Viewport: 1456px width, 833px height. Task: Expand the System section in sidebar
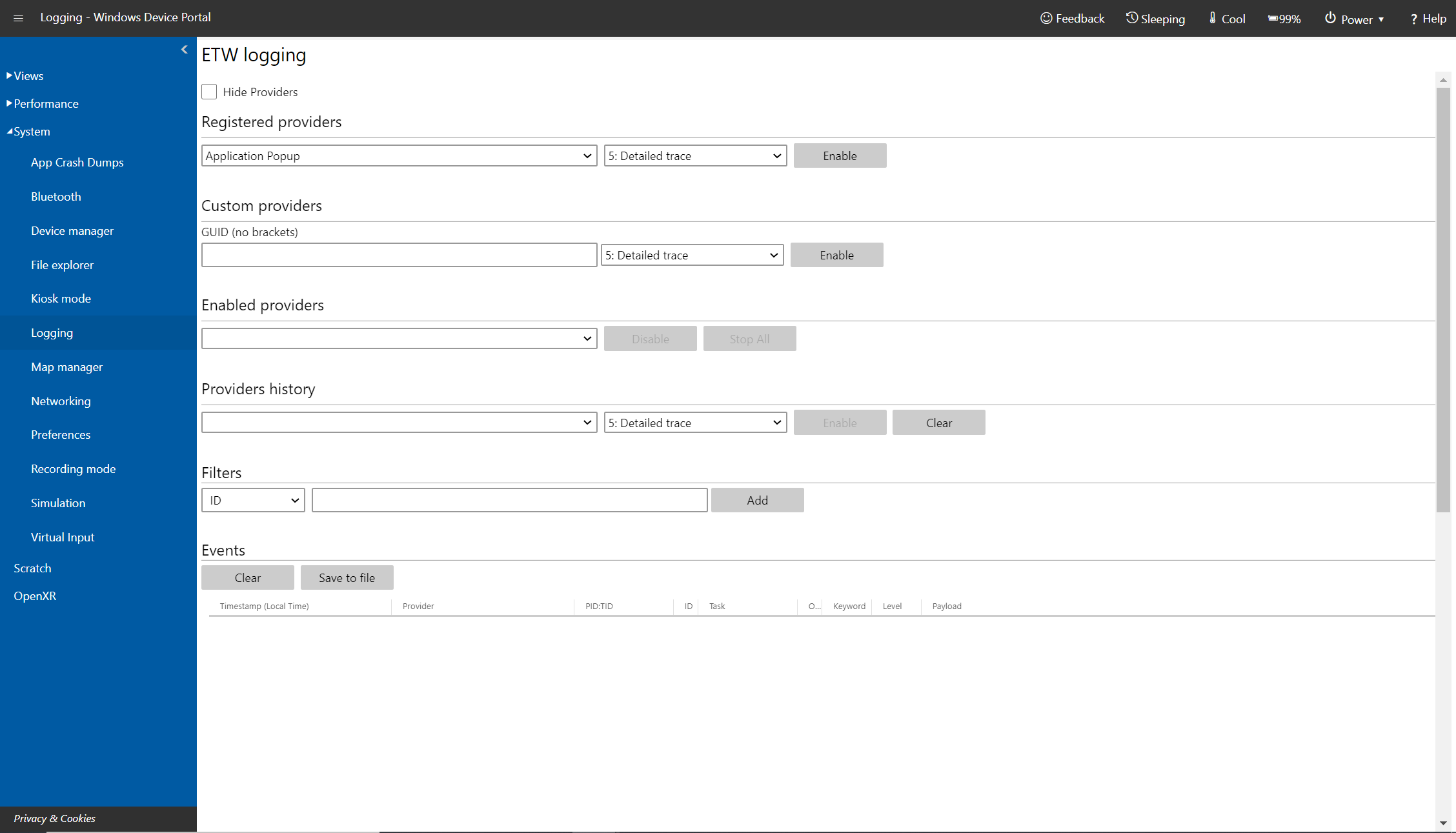pyautogui.click(x=29, y=131)
